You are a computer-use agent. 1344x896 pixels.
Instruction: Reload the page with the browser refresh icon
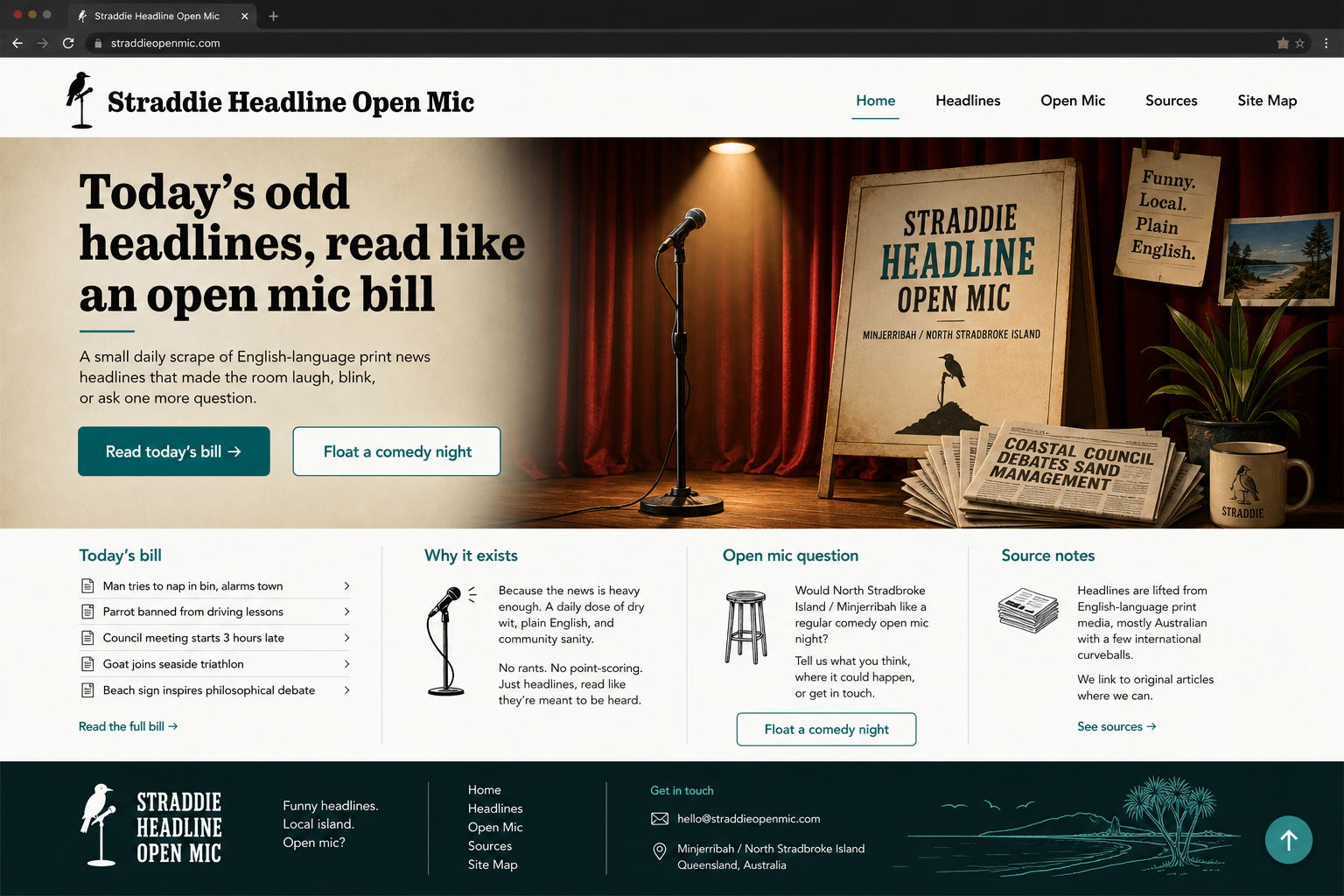coord(68,43)
